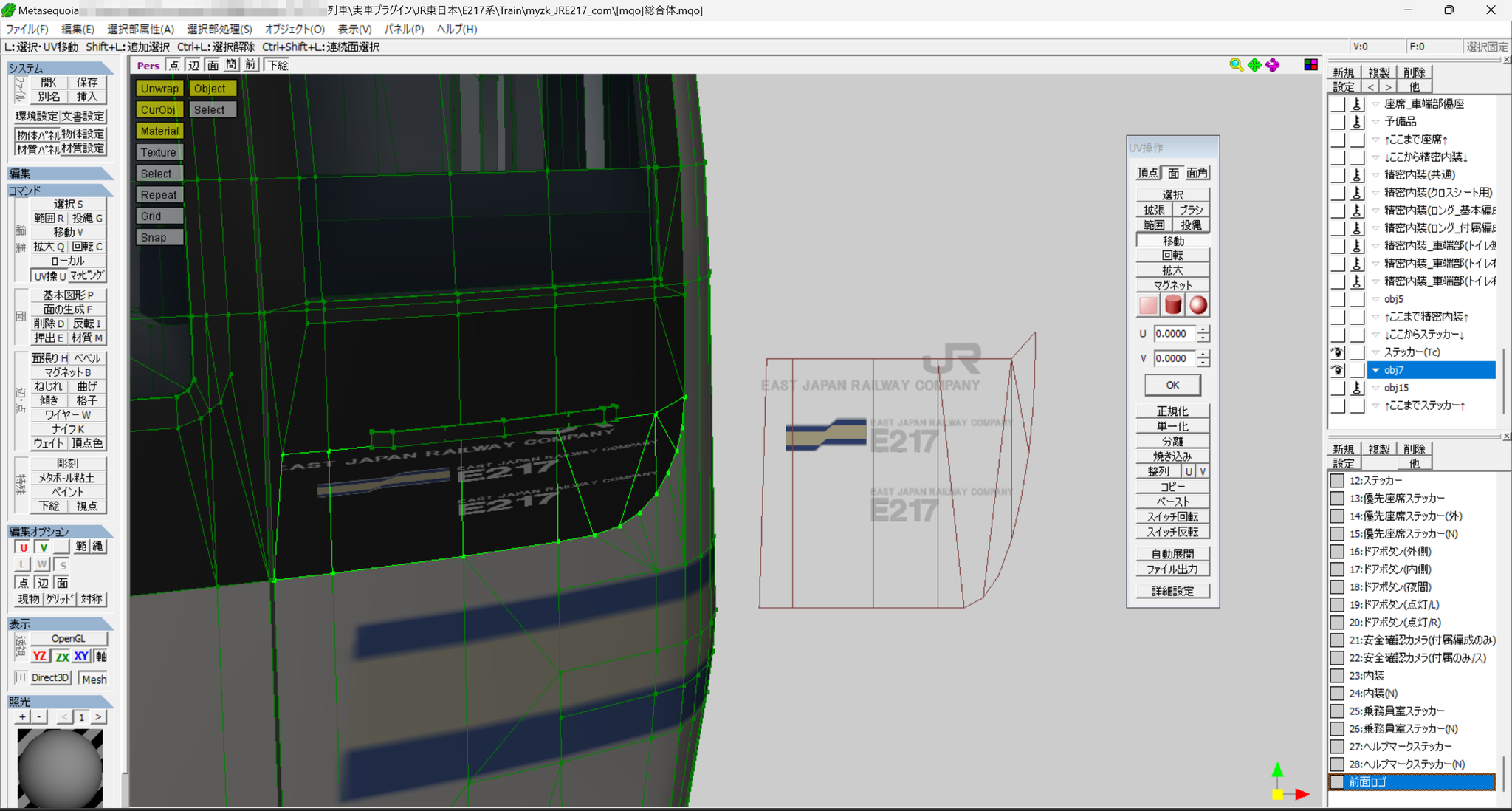The height and width of the screenshot is (811, 1512).
Task: Collapse the 精密内装(共通) tree arrow
Action: tap(1375, 175)
